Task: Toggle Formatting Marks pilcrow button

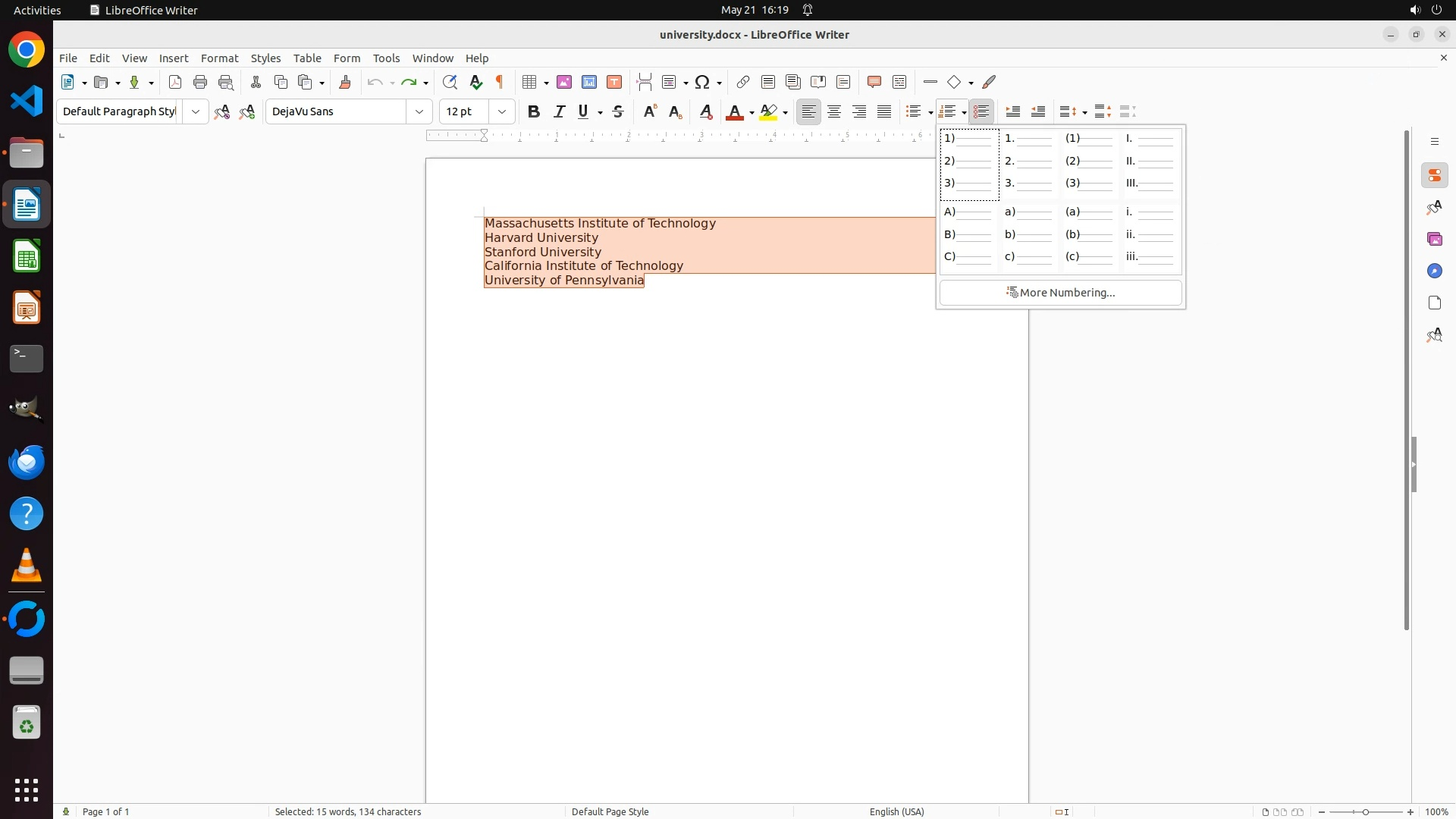Action: coord(500,82)
